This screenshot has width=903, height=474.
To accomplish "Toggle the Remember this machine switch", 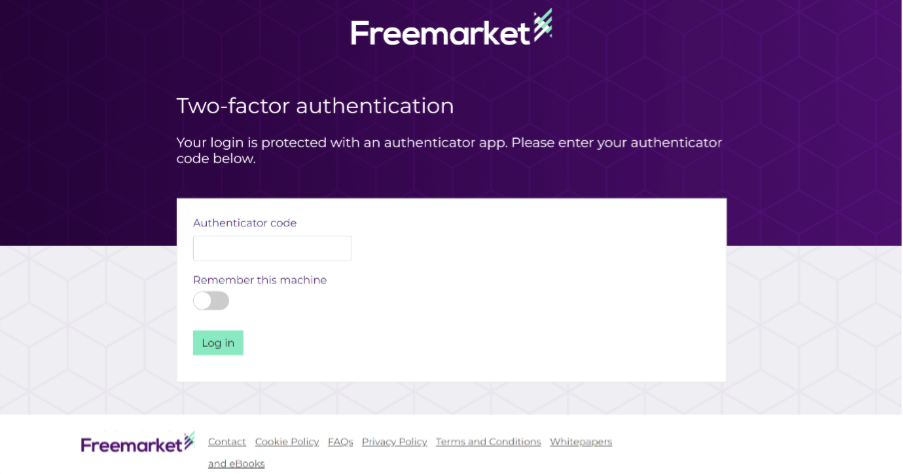I will click(x=211, y=301).
